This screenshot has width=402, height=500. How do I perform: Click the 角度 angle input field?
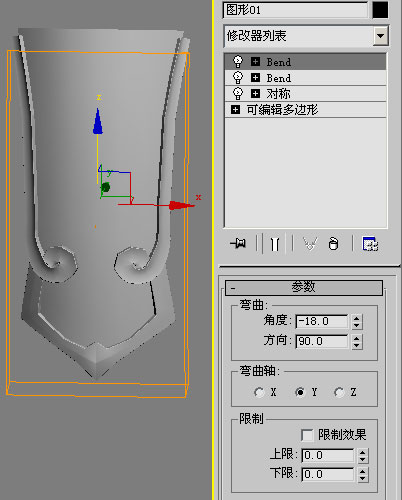322,321
